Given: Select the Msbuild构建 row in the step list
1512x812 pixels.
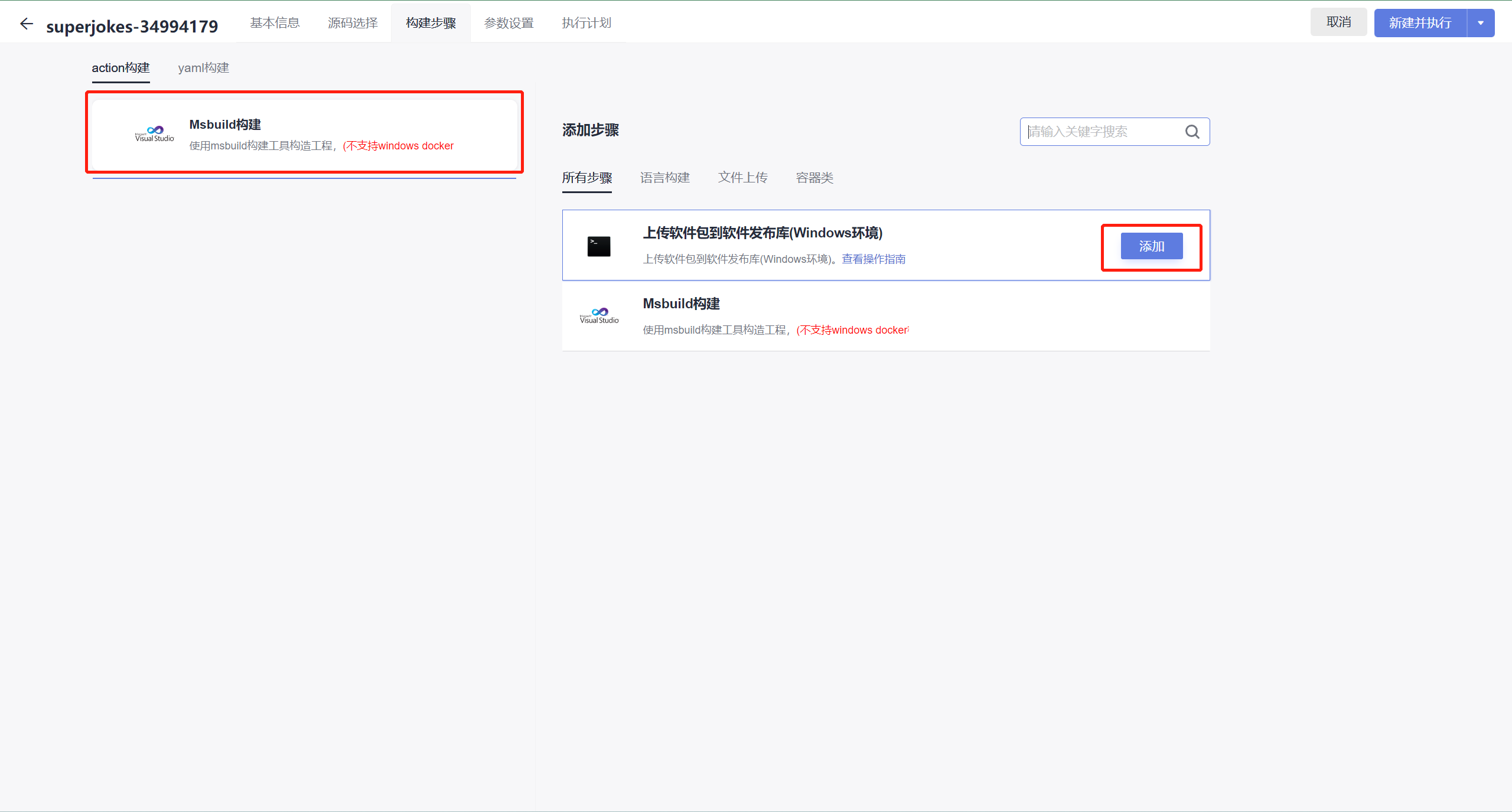Looking at the screenshot, I should (x=886, y=316).
